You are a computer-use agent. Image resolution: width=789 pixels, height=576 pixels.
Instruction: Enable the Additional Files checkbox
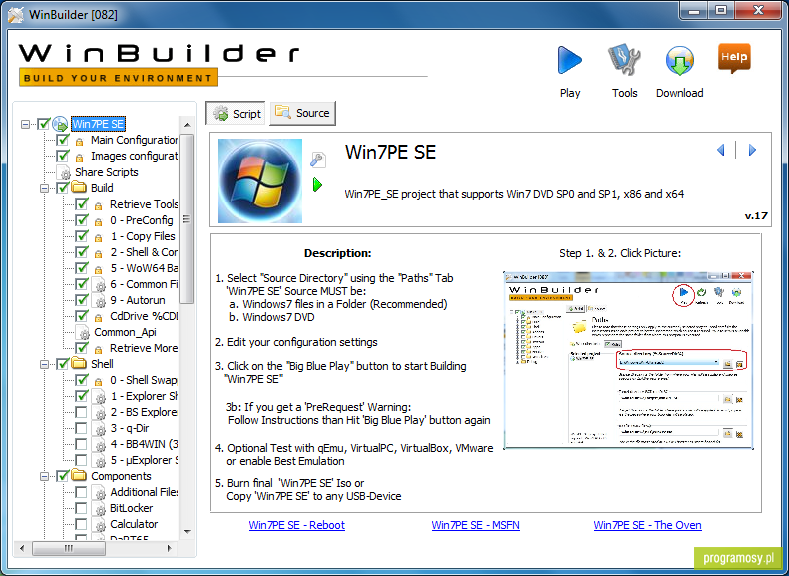pos(81,492)
